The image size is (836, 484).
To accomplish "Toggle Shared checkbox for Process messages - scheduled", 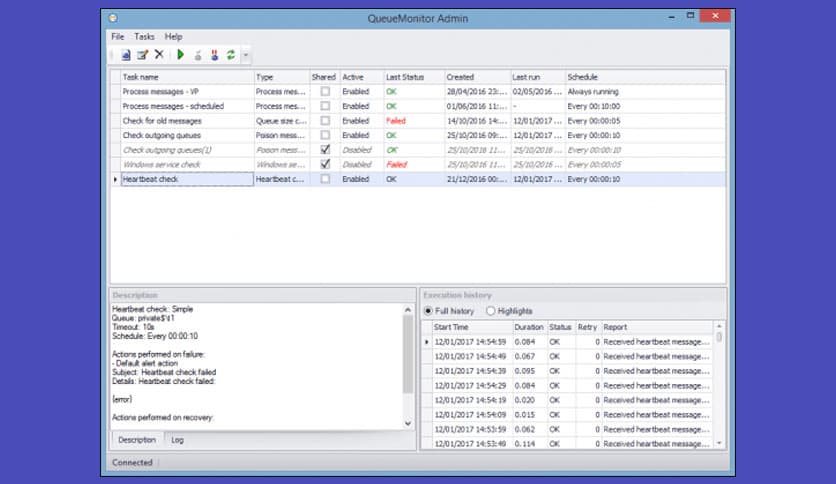I will pos(325,106).
